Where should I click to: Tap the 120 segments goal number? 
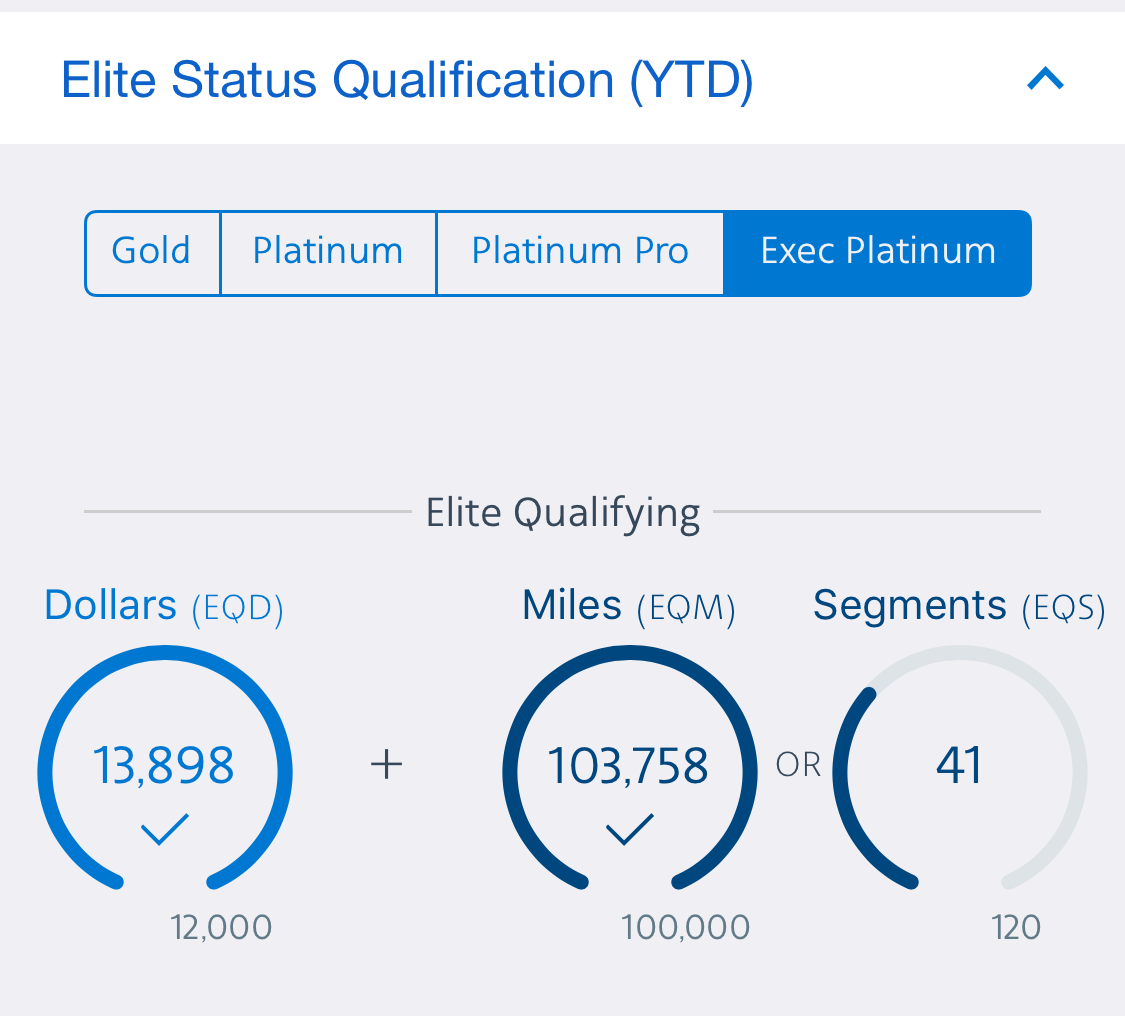1016,928
